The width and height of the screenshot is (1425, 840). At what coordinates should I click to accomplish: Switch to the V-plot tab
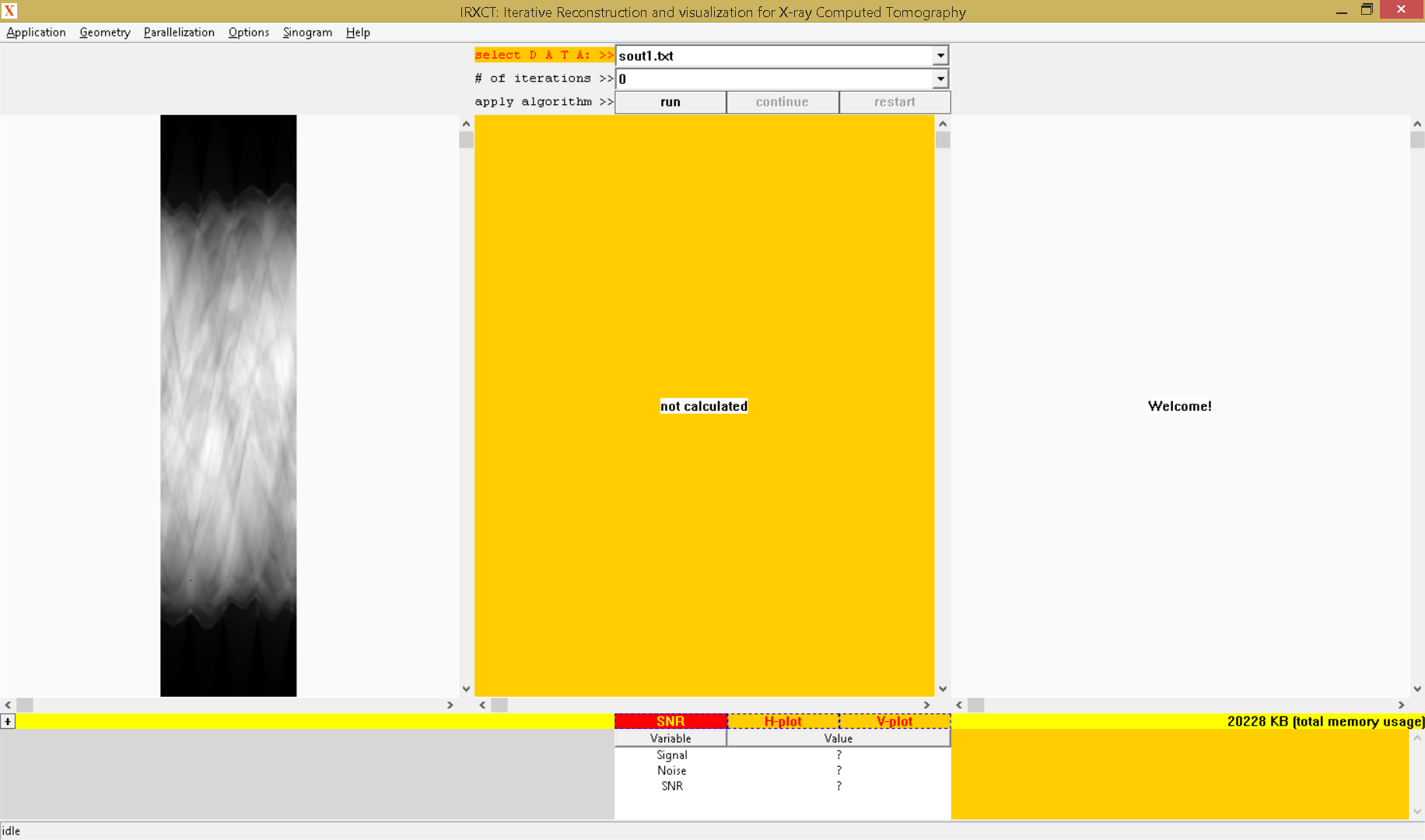pyautogui.click(x=895, y=721)
